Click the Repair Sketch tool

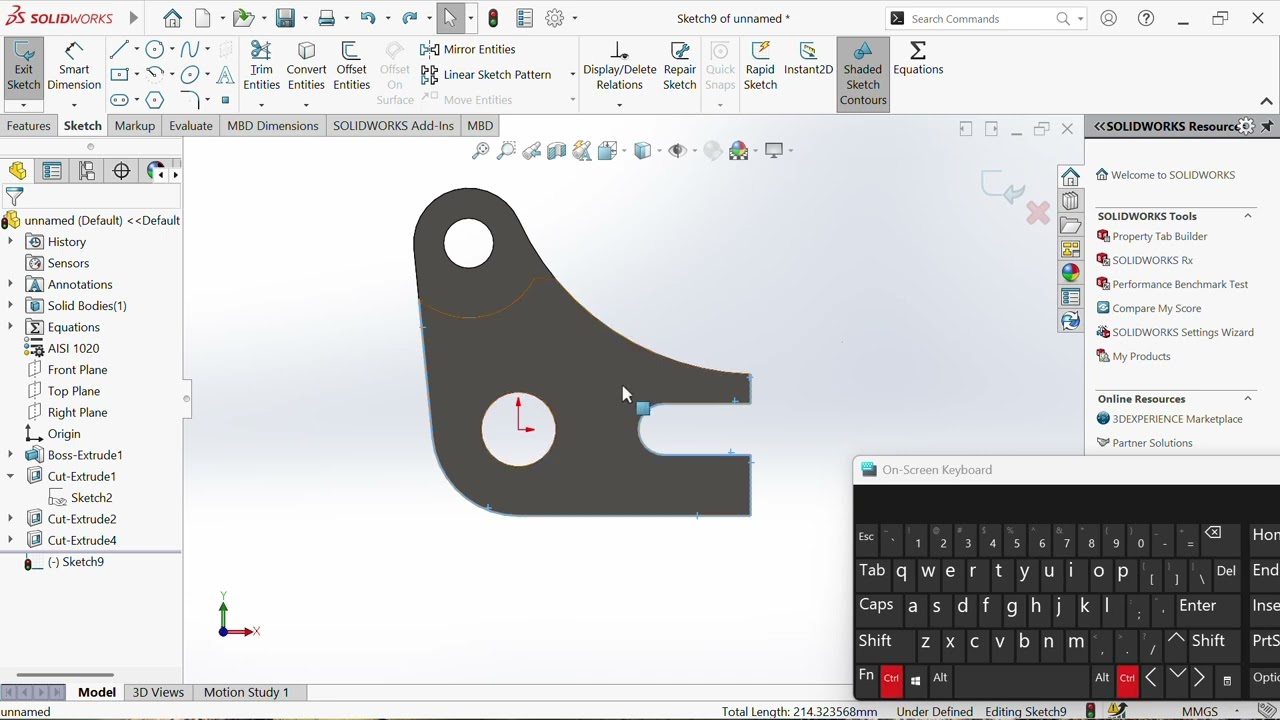(x=679, y=67)
